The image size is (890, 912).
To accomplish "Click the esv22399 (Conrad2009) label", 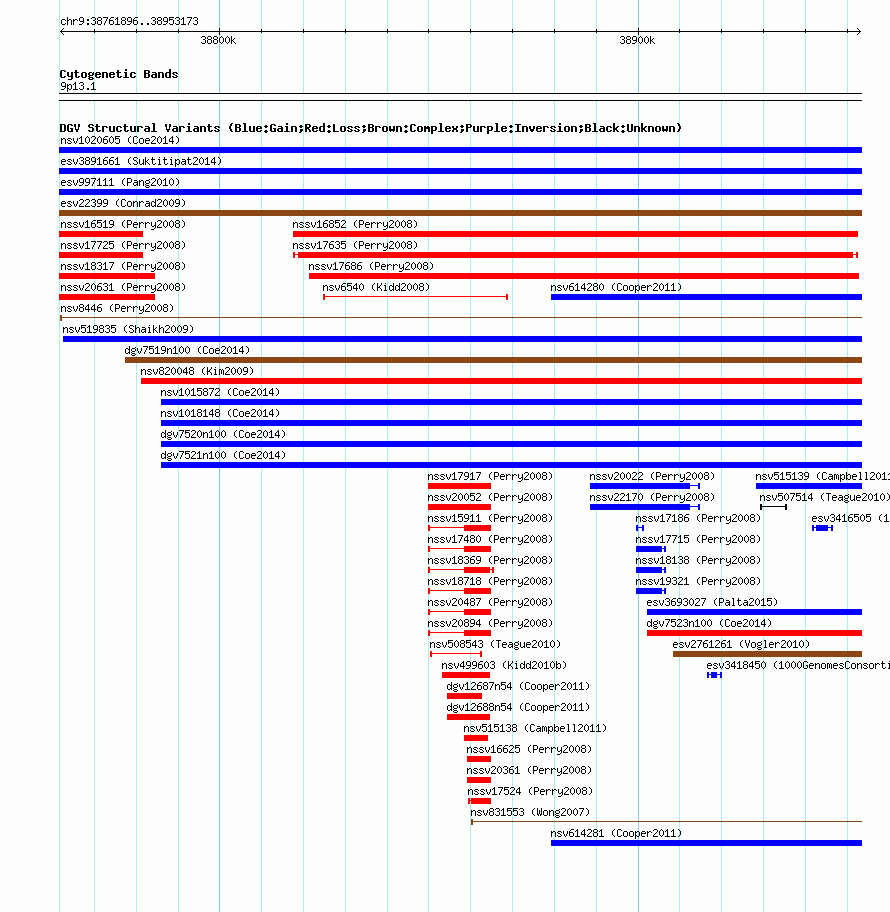I will click(x=123, y=203).
